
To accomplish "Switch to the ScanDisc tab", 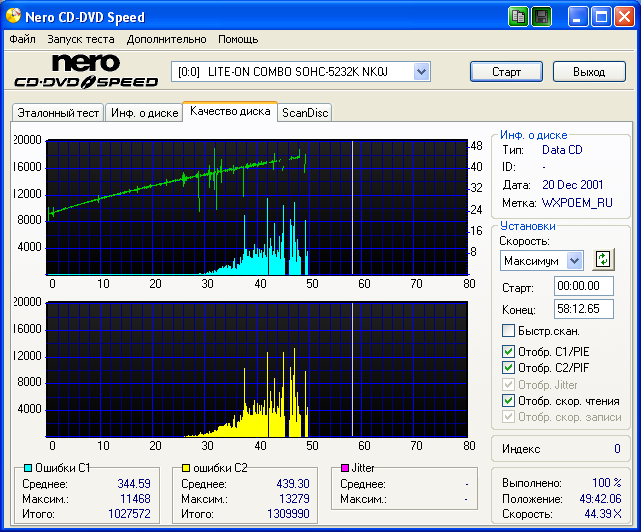I will point(304,113).
